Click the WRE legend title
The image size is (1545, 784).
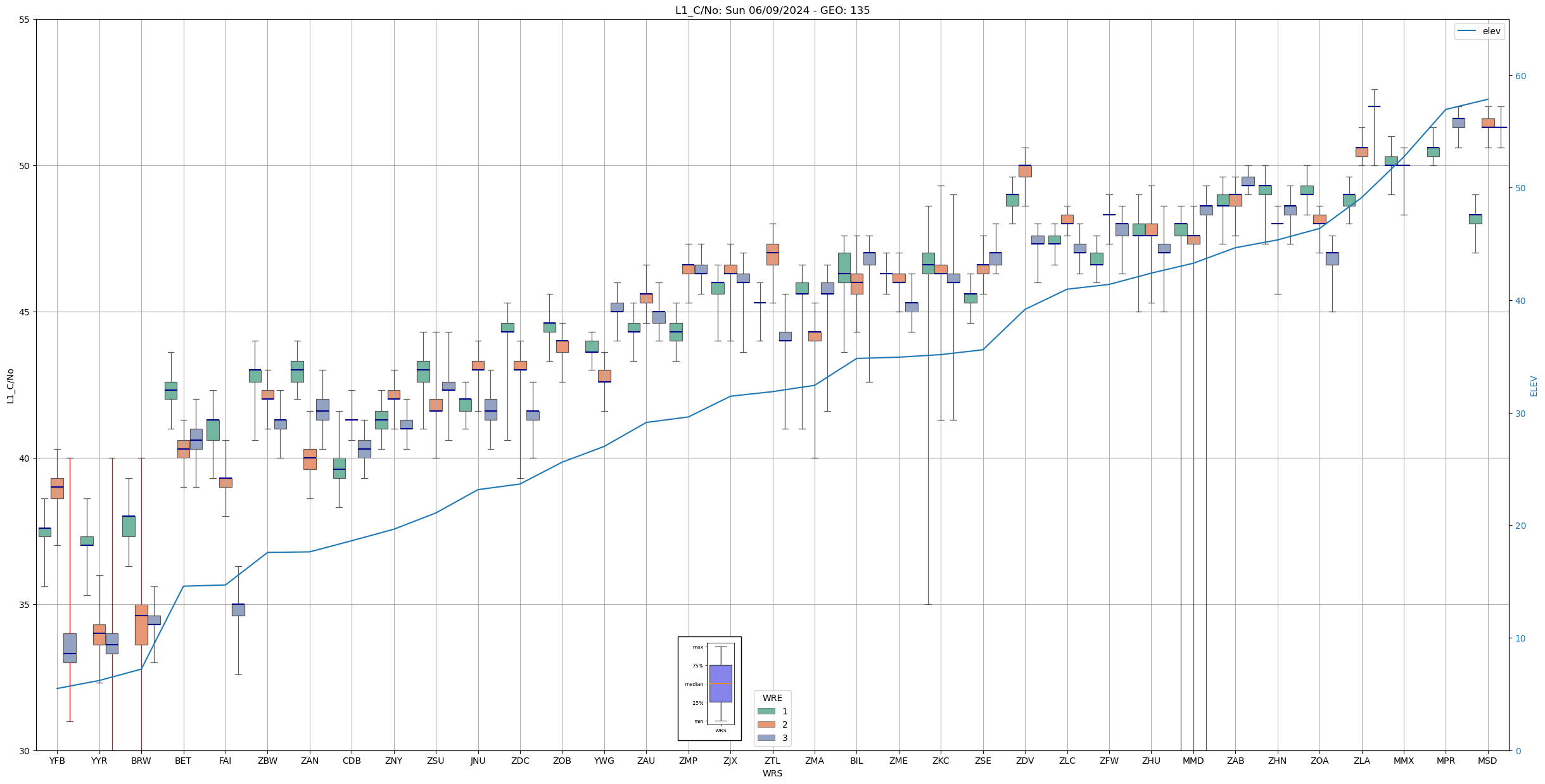tap(772, 698)
